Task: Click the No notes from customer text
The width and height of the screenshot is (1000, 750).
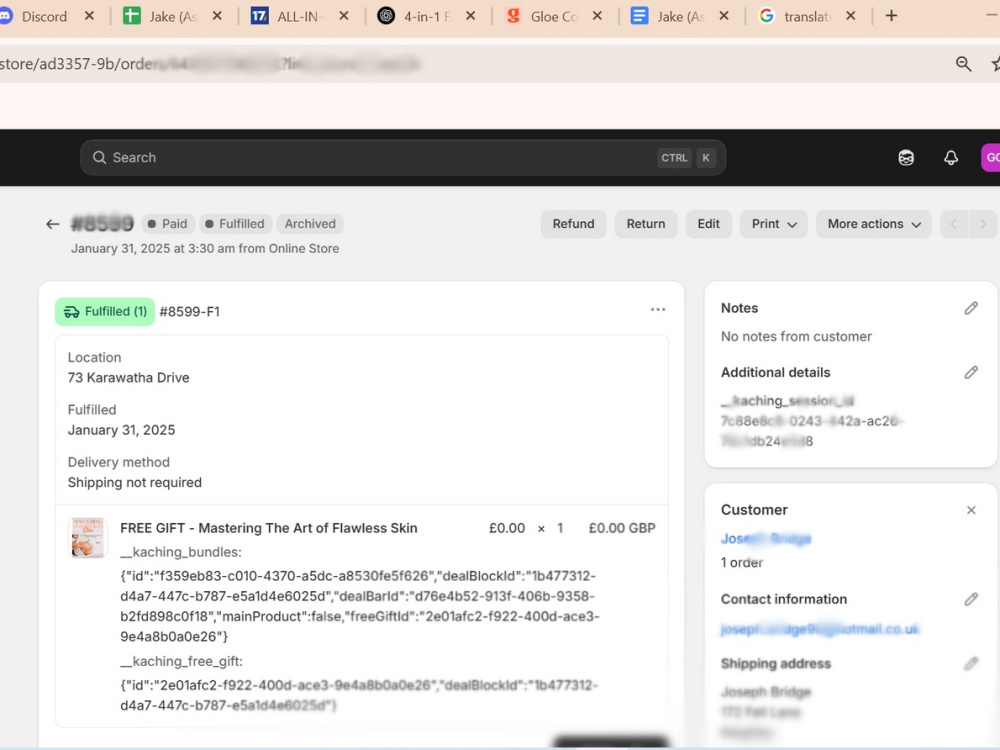Action: pos(796,337)
